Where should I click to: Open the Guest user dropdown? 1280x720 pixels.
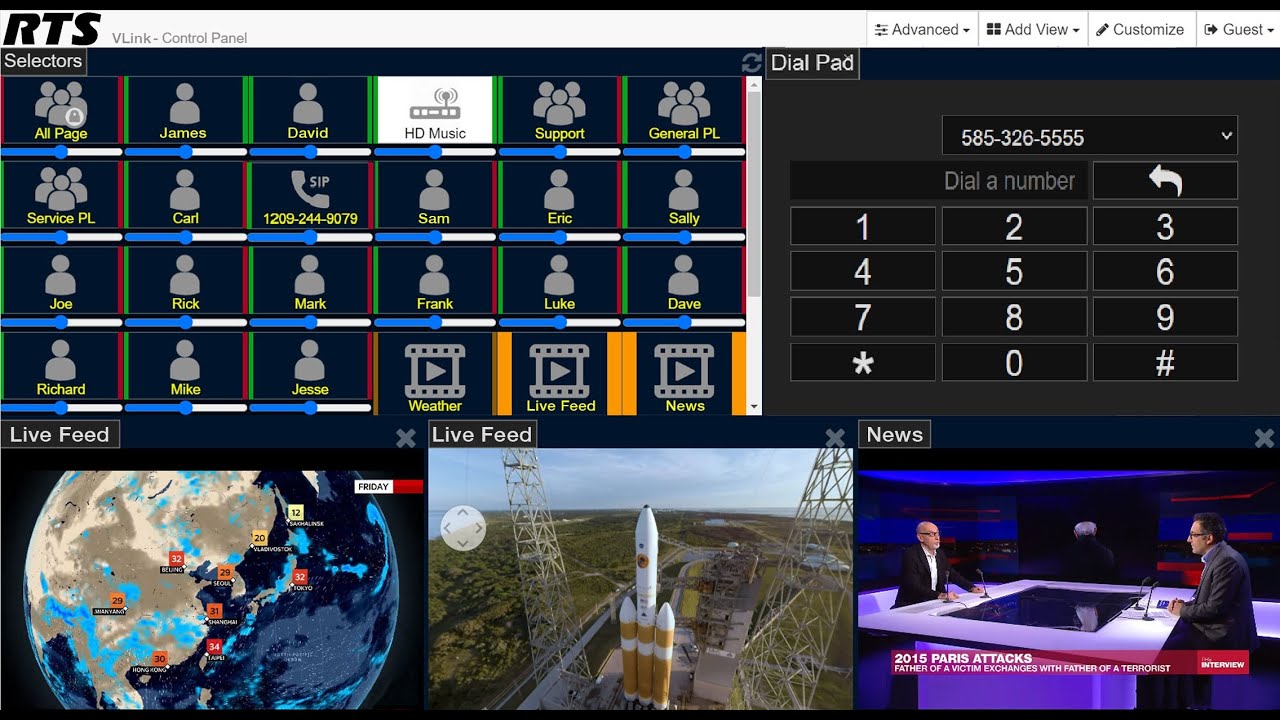point(1239,29)
